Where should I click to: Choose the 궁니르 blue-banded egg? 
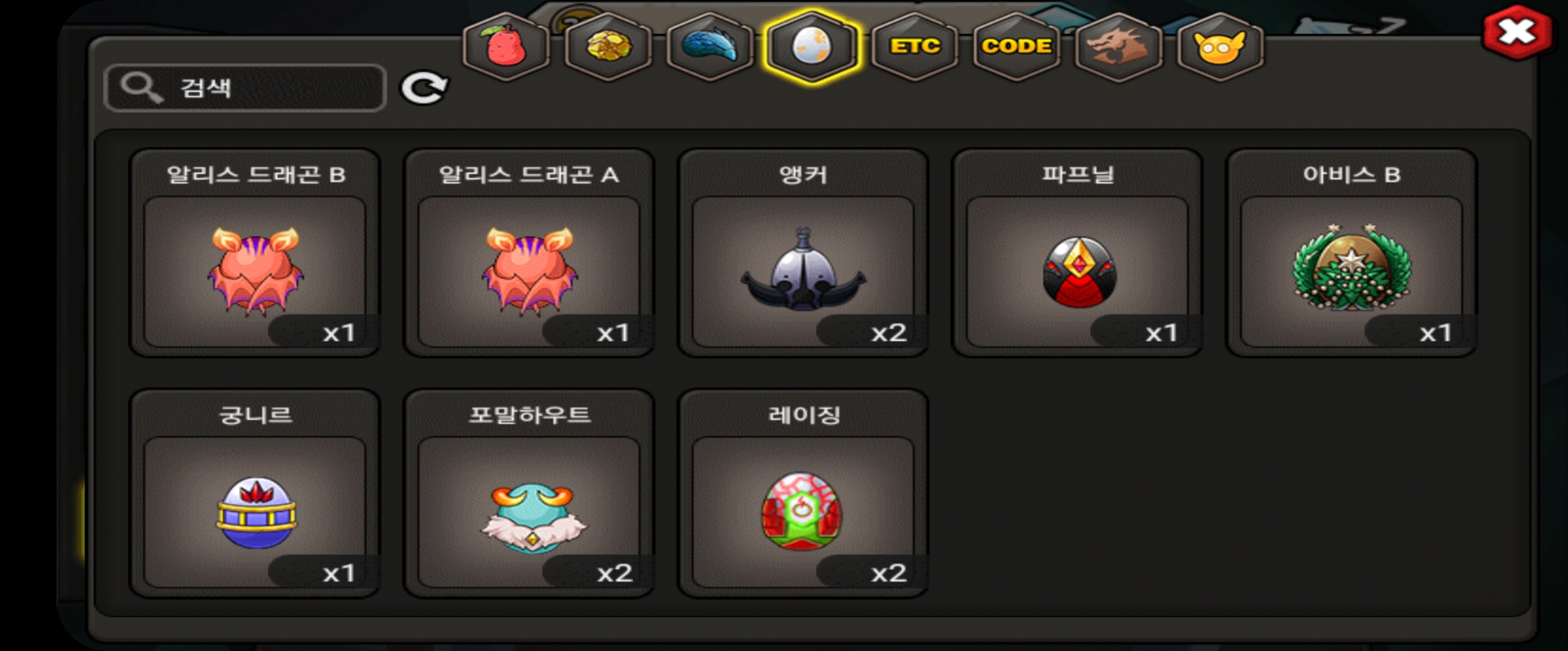tap(255, 493)
